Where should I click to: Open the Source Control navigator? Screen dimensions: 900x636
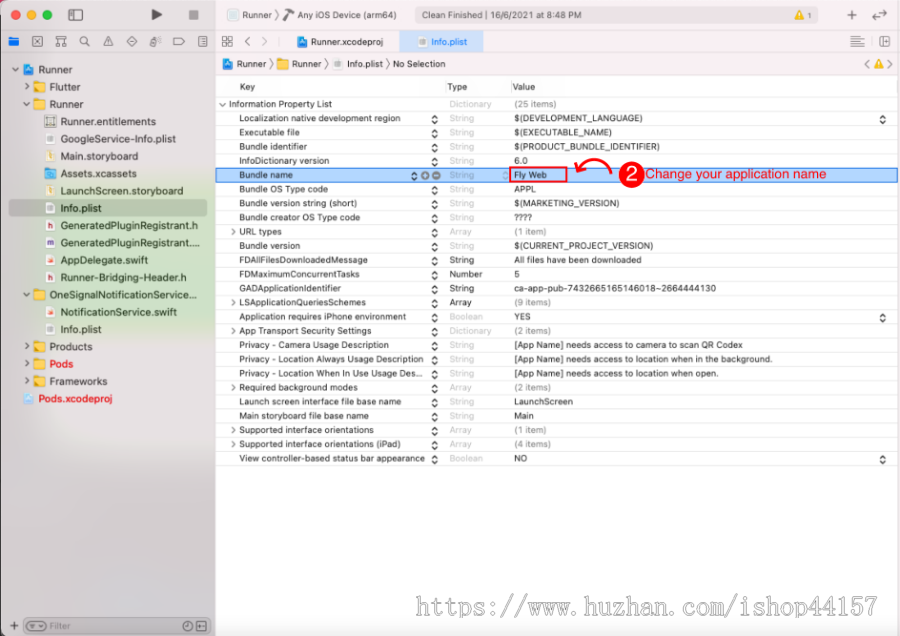click(37, 41)
